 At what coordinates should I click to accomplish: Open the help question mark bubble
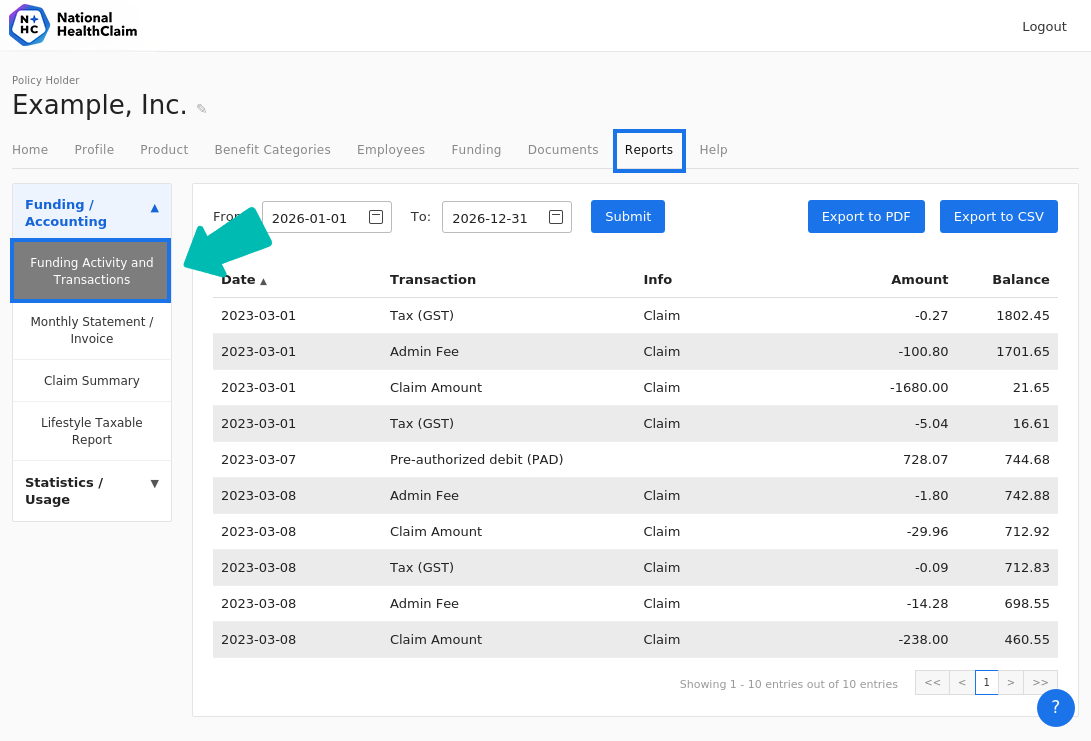coord(1056,708)
